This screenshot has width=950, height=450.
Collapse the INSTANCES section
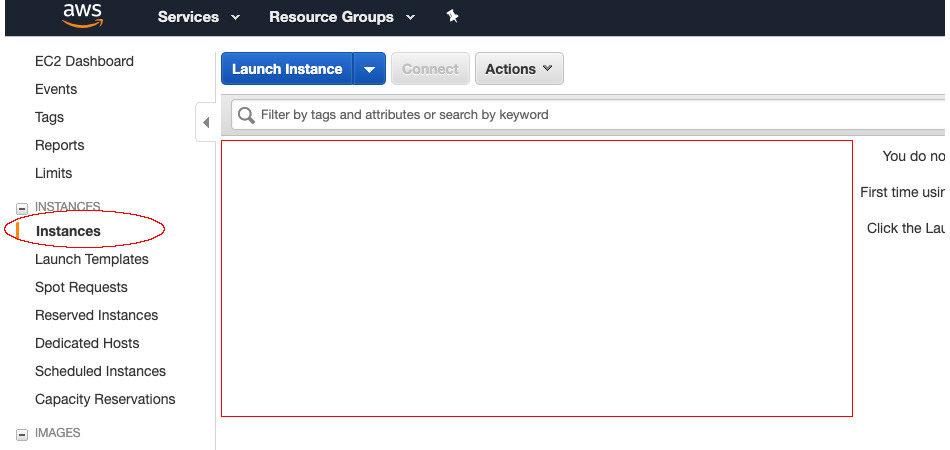22,208
